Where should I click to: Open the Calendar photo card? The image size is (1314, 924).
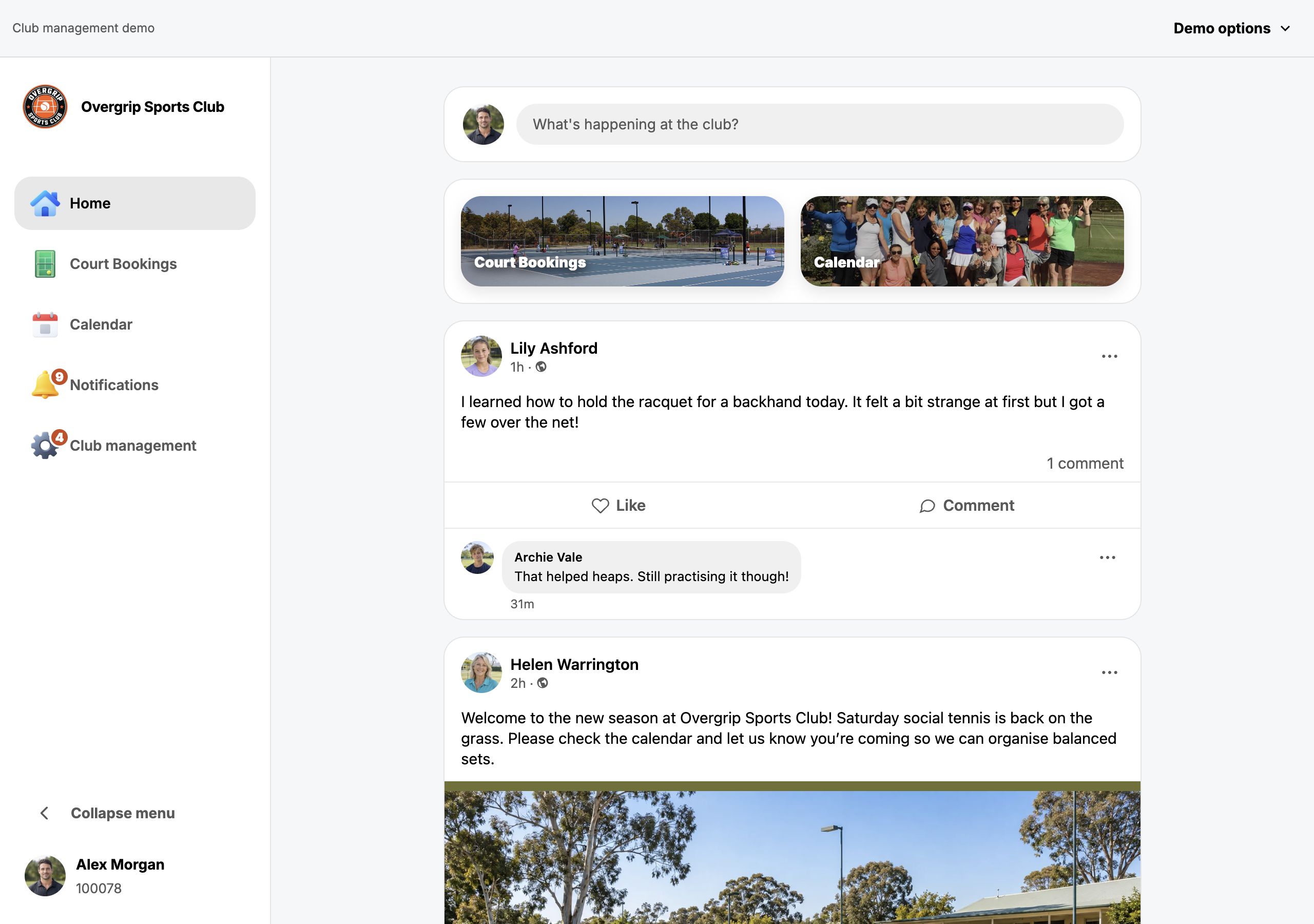point(962,241)
